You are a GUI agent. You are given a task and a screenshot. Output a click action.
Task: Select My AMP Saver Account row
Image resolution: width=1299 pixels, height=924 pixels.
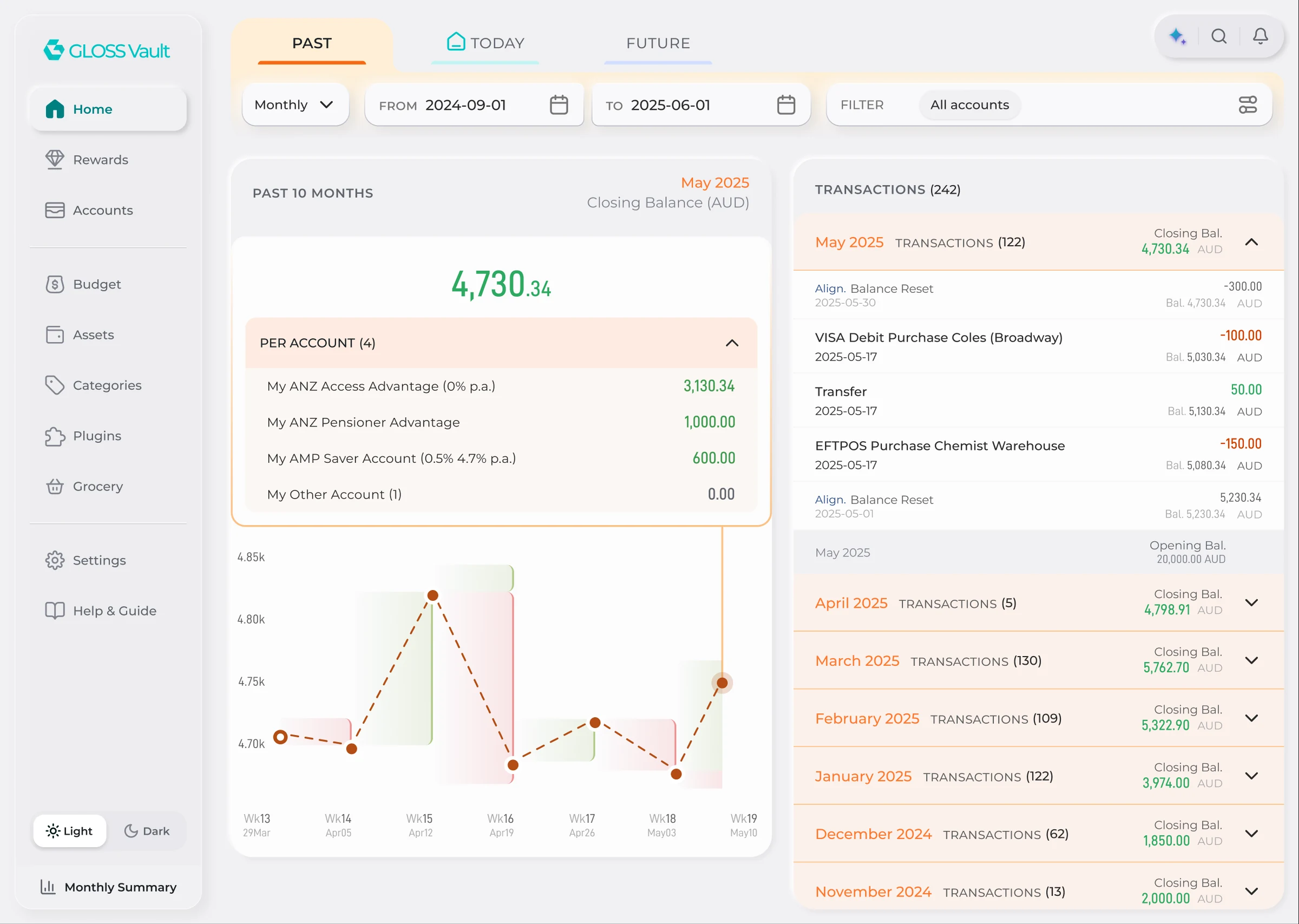point(501,458)
